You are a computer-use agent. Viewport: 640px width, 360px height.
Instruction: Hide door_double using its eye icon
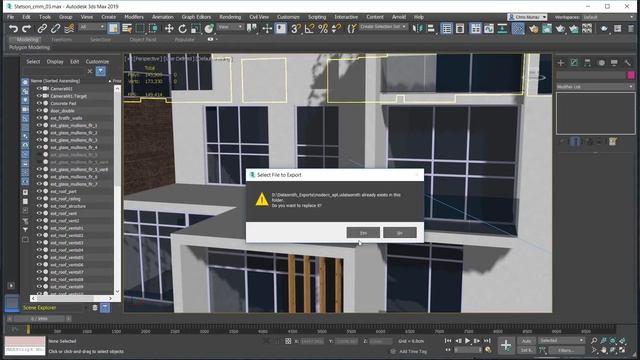pos(40,111)
